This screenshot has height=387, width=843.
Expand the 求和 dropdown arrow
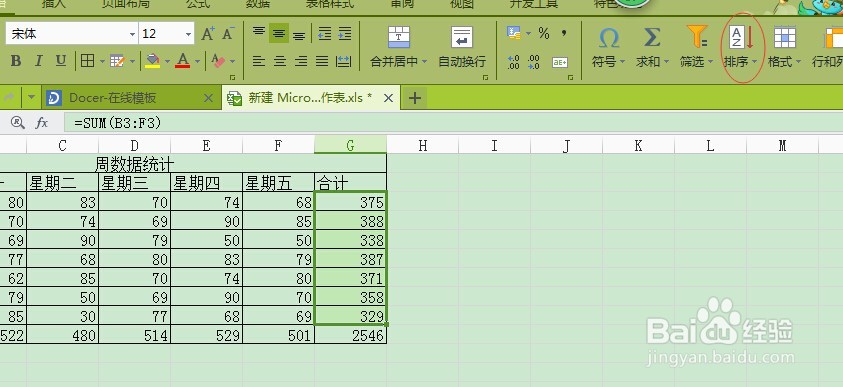667,62
